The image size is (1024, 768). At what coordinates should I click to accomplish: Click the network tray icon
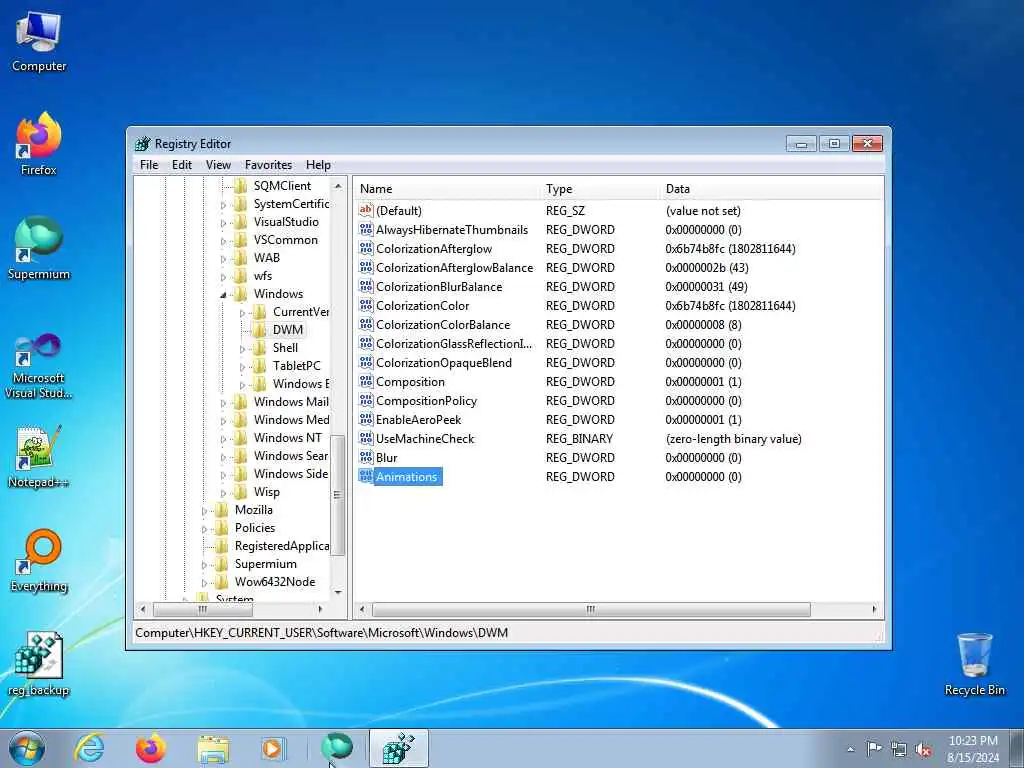pos(899,750)
